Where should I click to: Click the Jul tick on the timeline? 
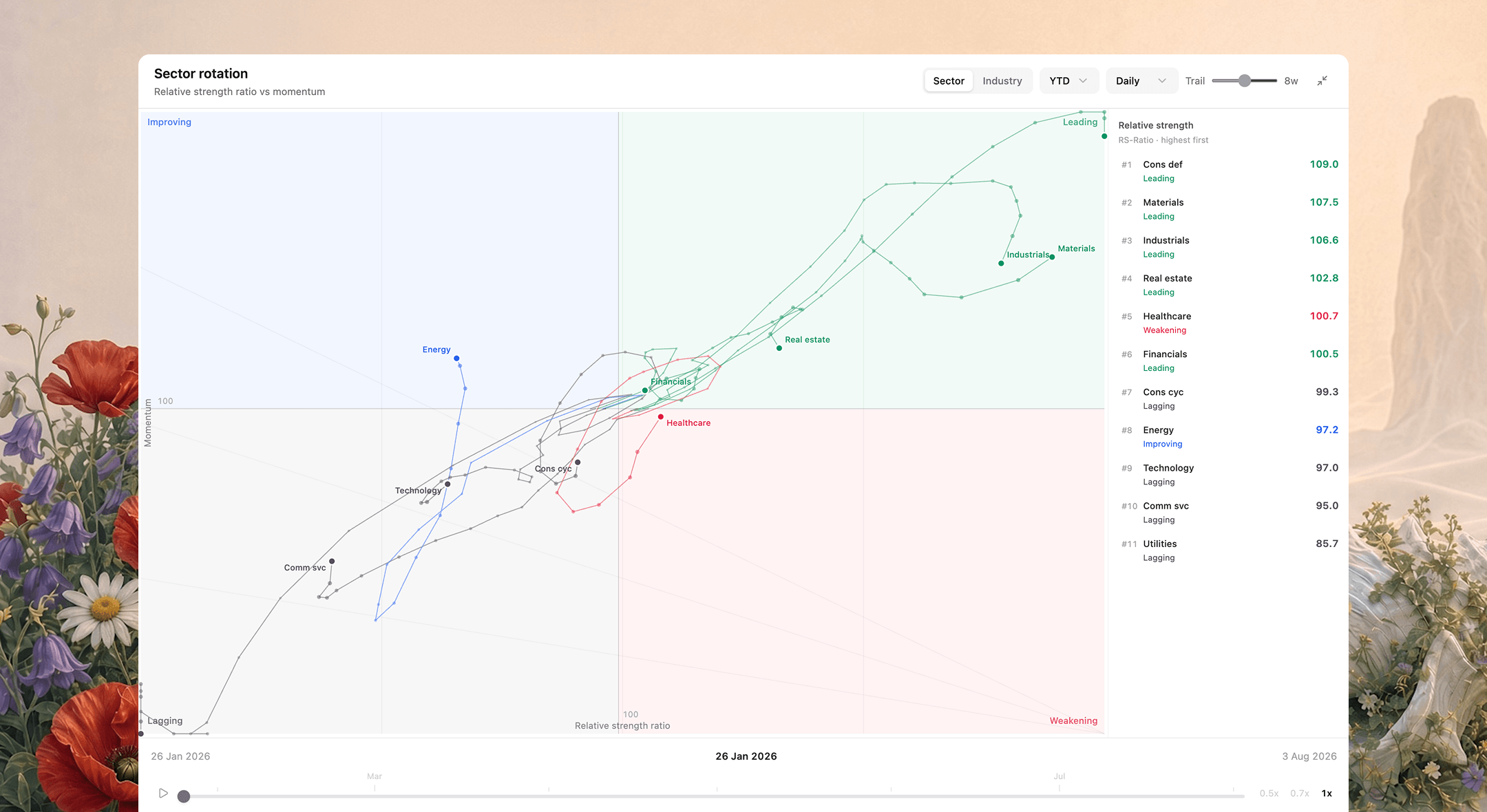tap(1059, 776)
